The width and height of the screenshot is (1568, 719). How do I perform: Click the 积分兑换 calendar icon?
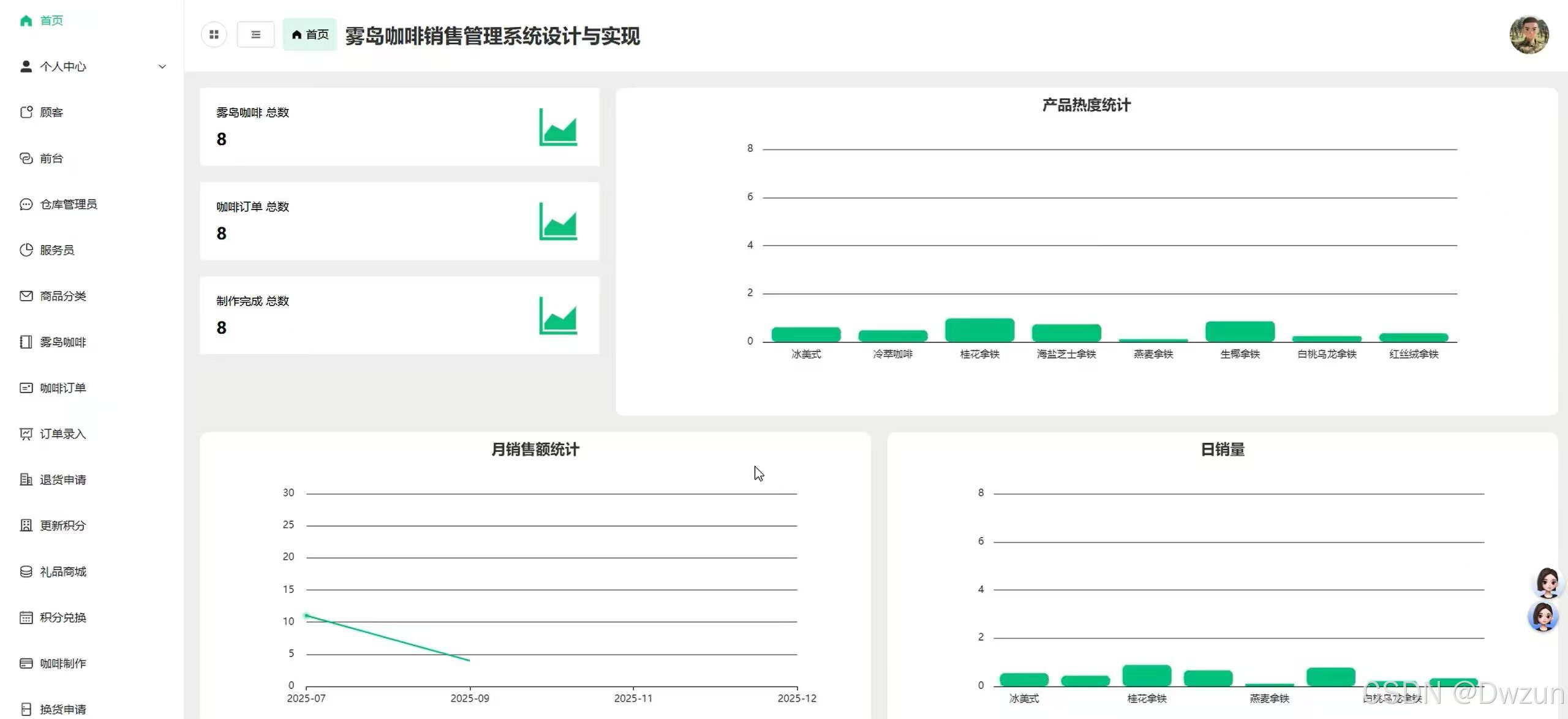click(26, 617)
